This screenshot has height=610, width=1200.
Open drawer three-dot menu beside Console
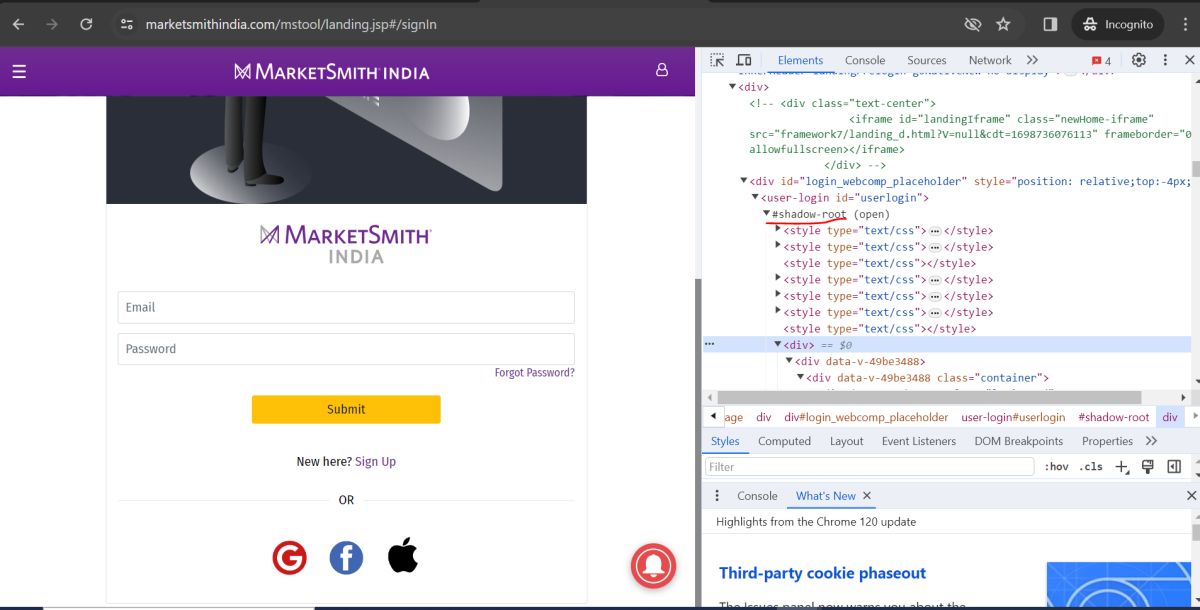(x=716, y=496)
